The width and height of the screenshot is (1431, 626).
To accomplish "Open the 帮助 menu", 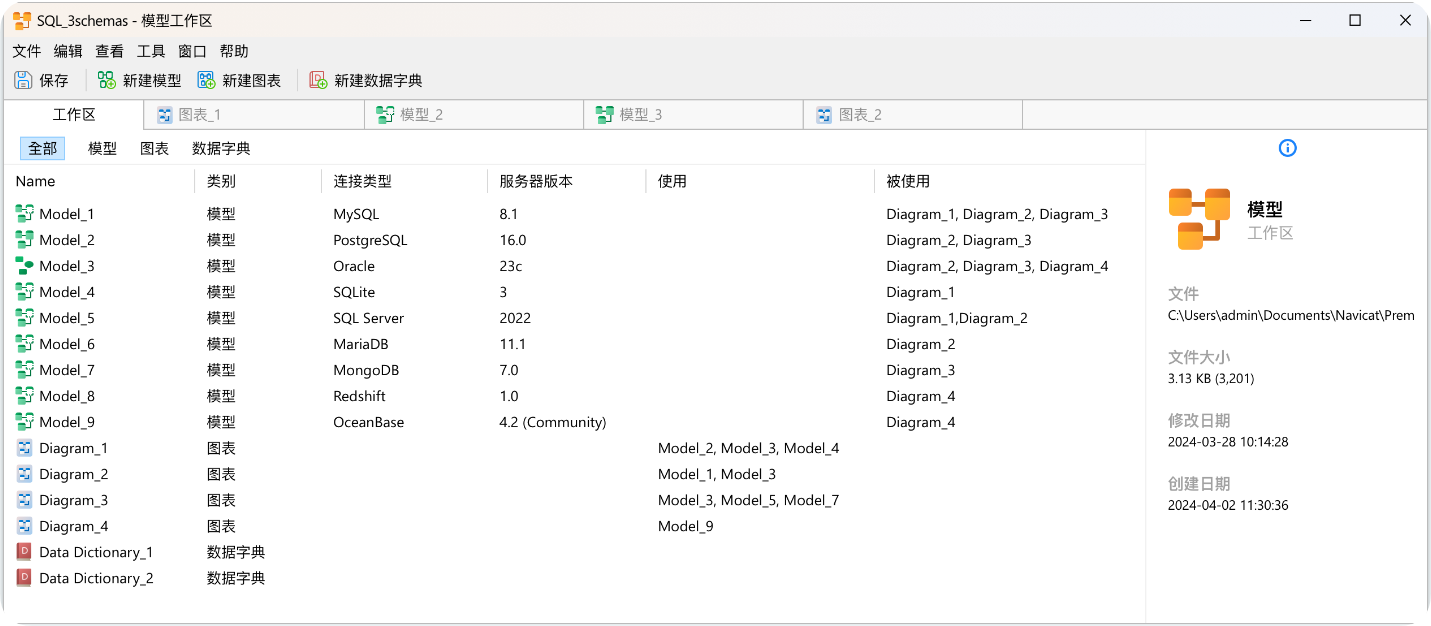I will click(x=234, y=51).
